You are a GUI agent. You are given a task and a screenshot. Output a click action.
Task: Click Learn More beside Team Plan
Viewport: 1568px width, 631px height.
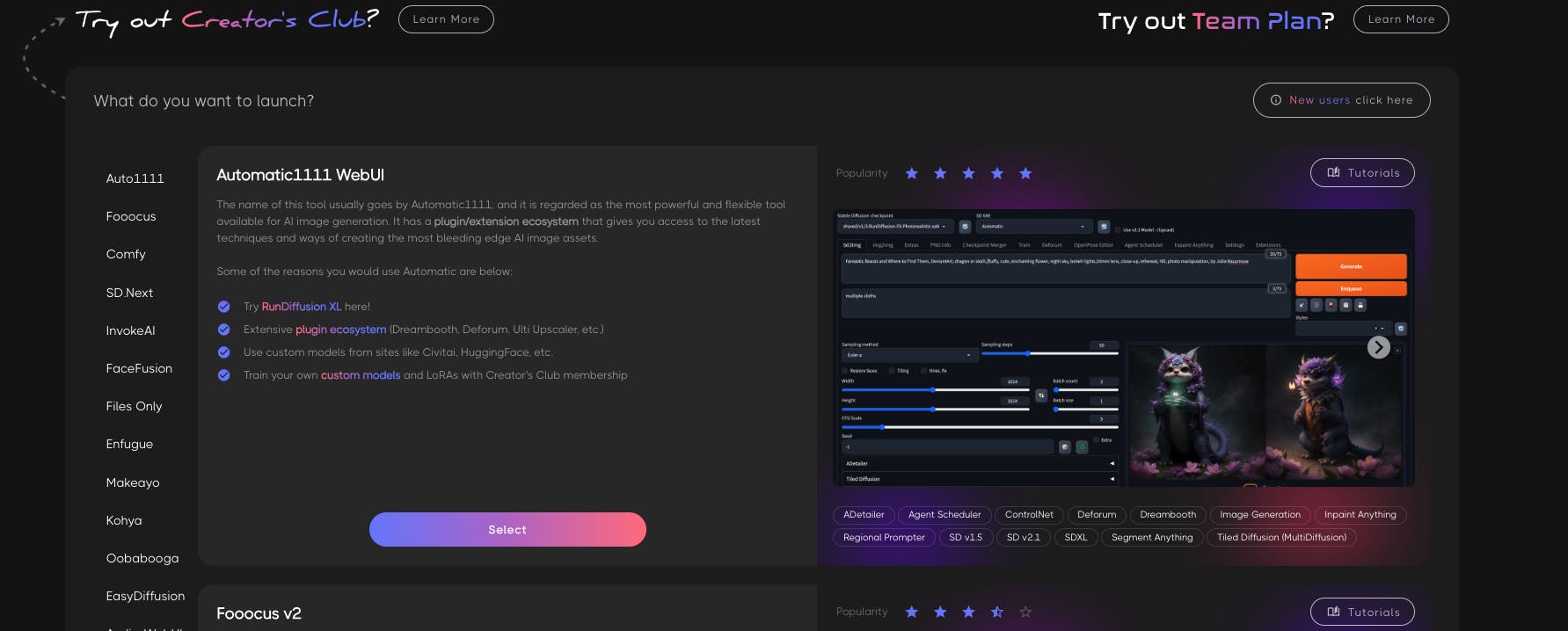pos(1401,19)
